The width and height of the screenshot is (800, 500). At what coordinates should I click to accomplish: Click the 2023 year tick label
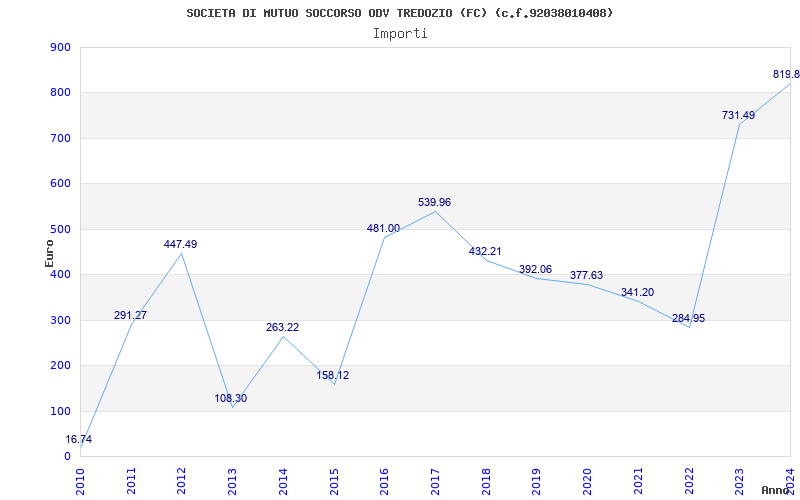pyautogui.click(x=740, y=481)
